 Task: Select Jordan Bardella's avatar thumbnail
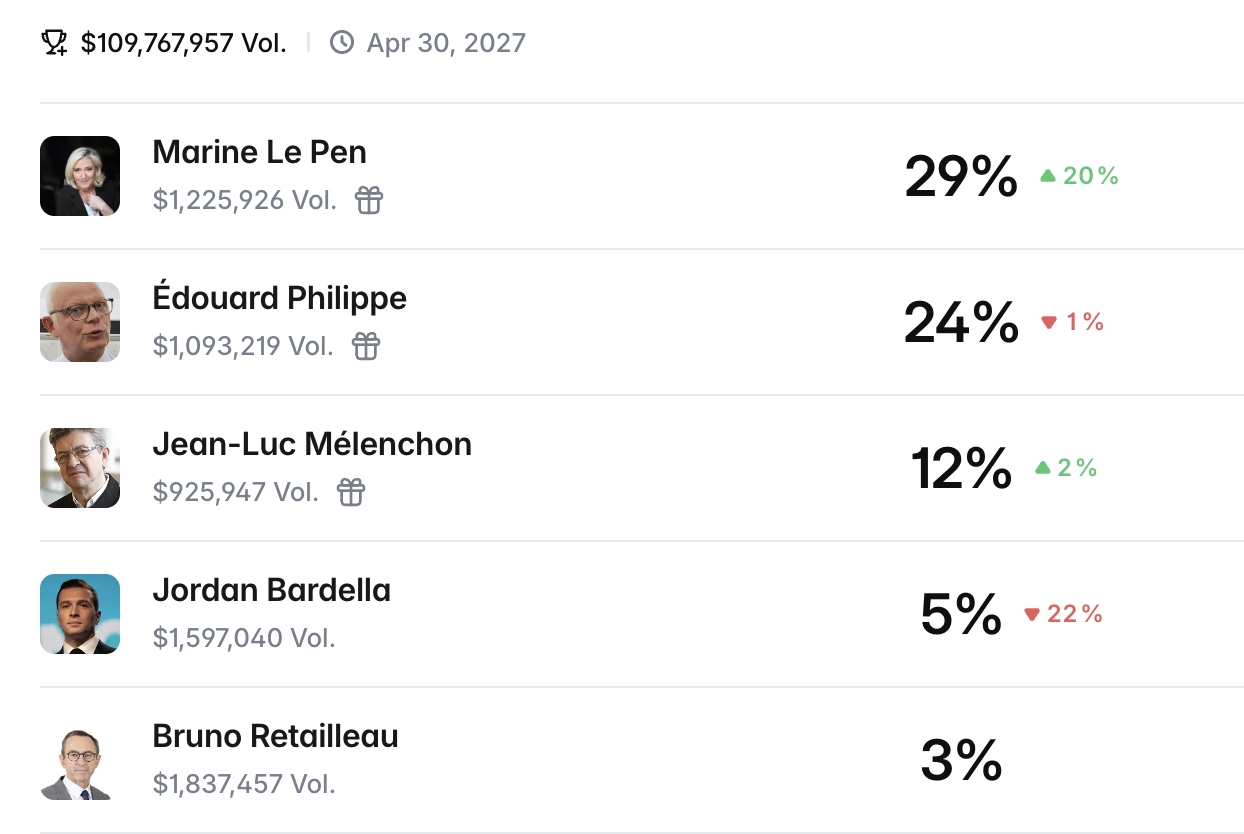point(80,614)
